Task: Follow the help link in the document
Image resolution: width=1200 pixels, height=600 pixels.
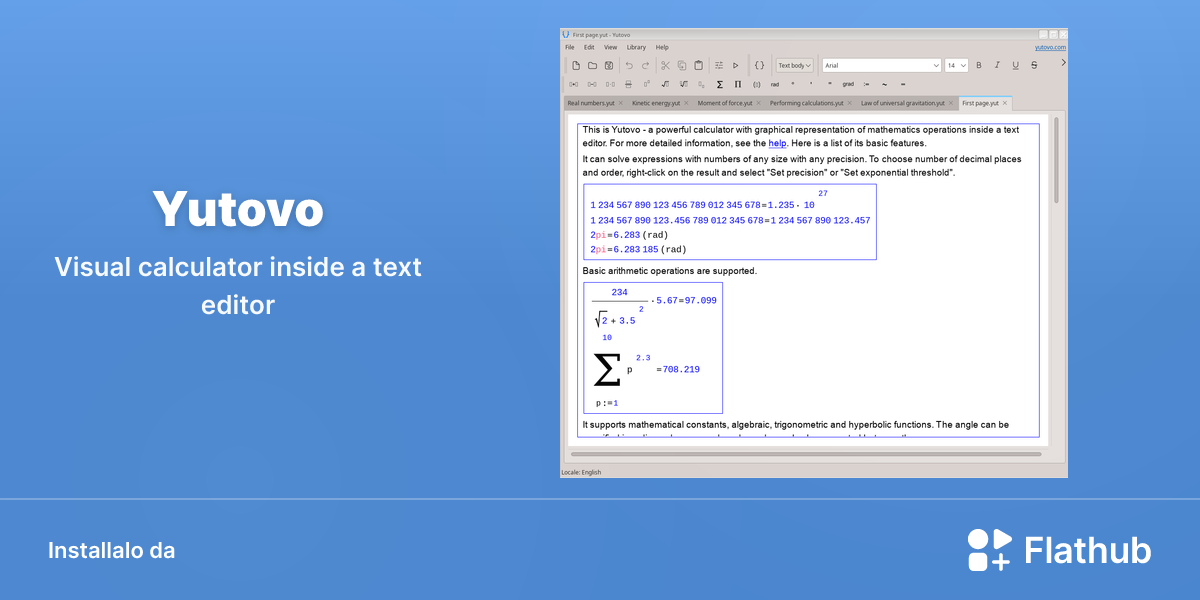Action: pyautogui.click(x=777, y=143)
